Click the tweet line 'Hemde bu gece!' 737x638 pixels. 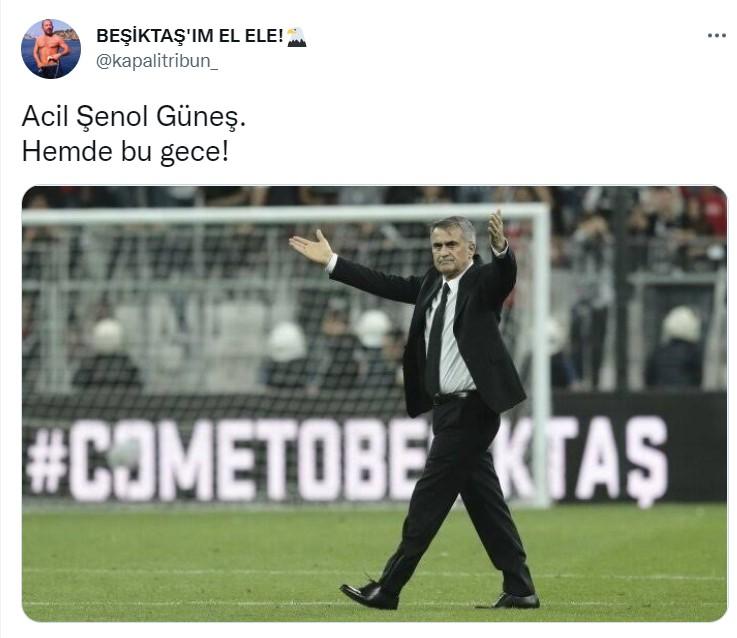(125, 151)
